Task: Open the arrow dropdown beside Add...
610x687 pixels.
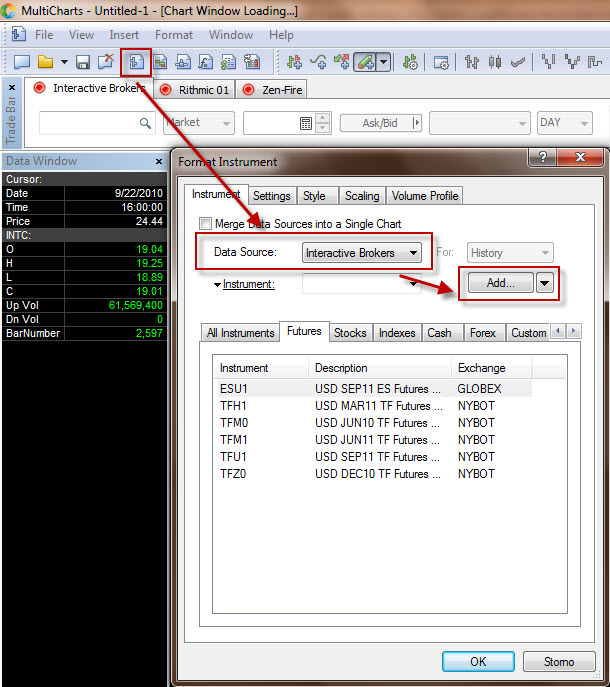Action: click(544, 283)
